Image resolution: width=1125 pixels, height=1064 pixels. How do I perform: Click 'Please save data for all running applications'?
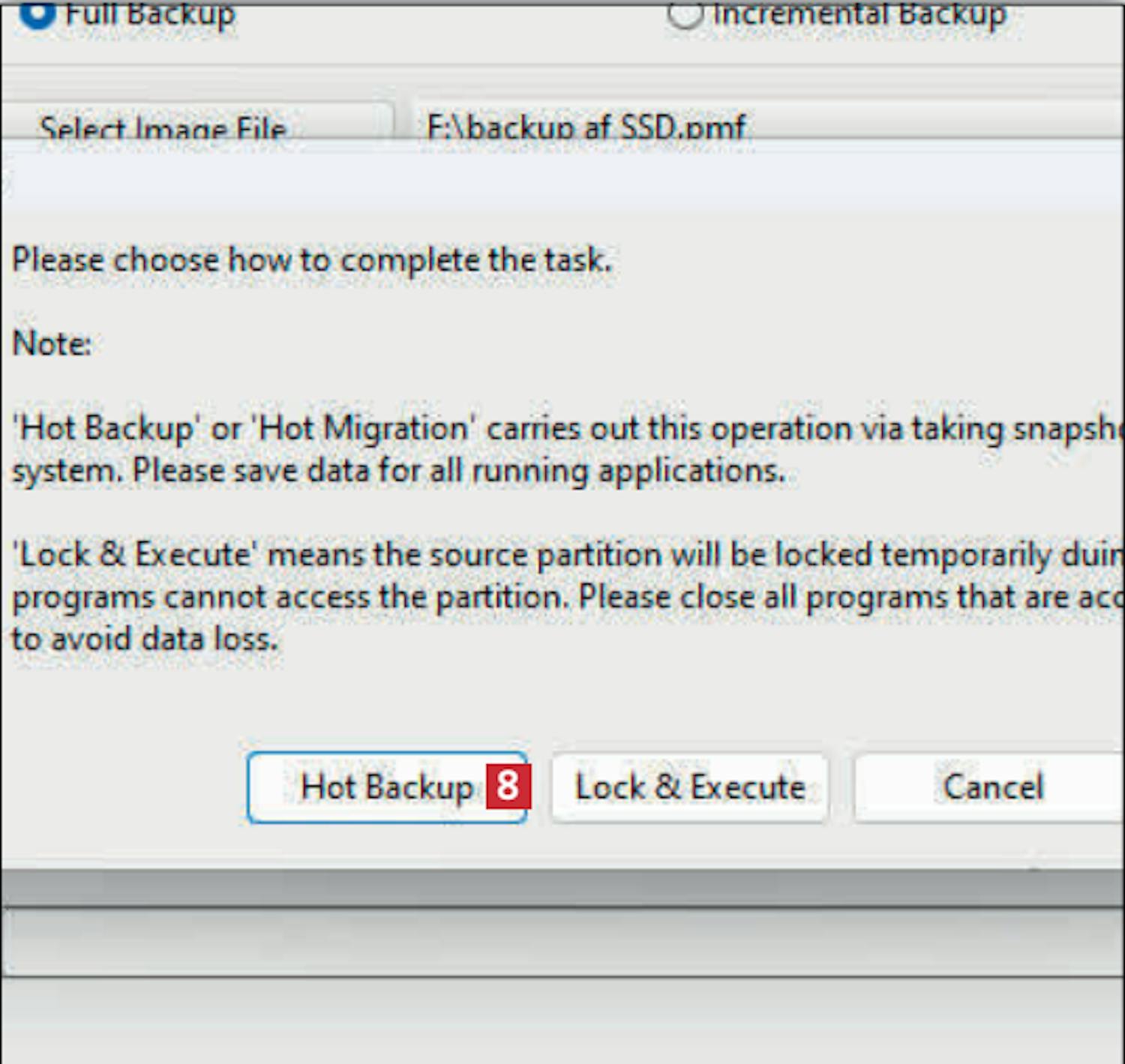[399, 471]
